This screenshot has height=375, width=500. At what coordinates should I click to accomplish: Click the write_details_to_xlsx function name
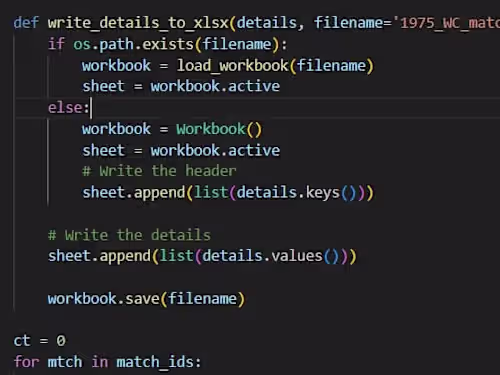pyautogui.click(x=138, y=23)
